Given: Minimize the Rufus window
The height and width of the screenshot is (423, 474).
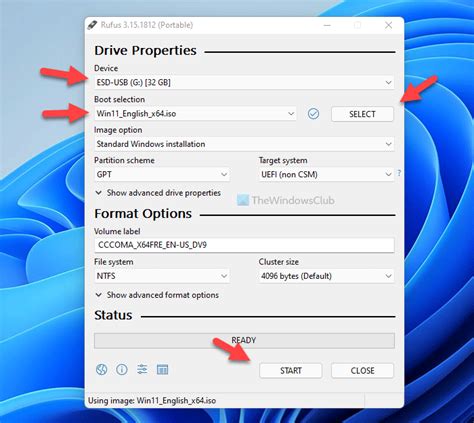Looking at the screenshot, I should [x=327, y=25].
